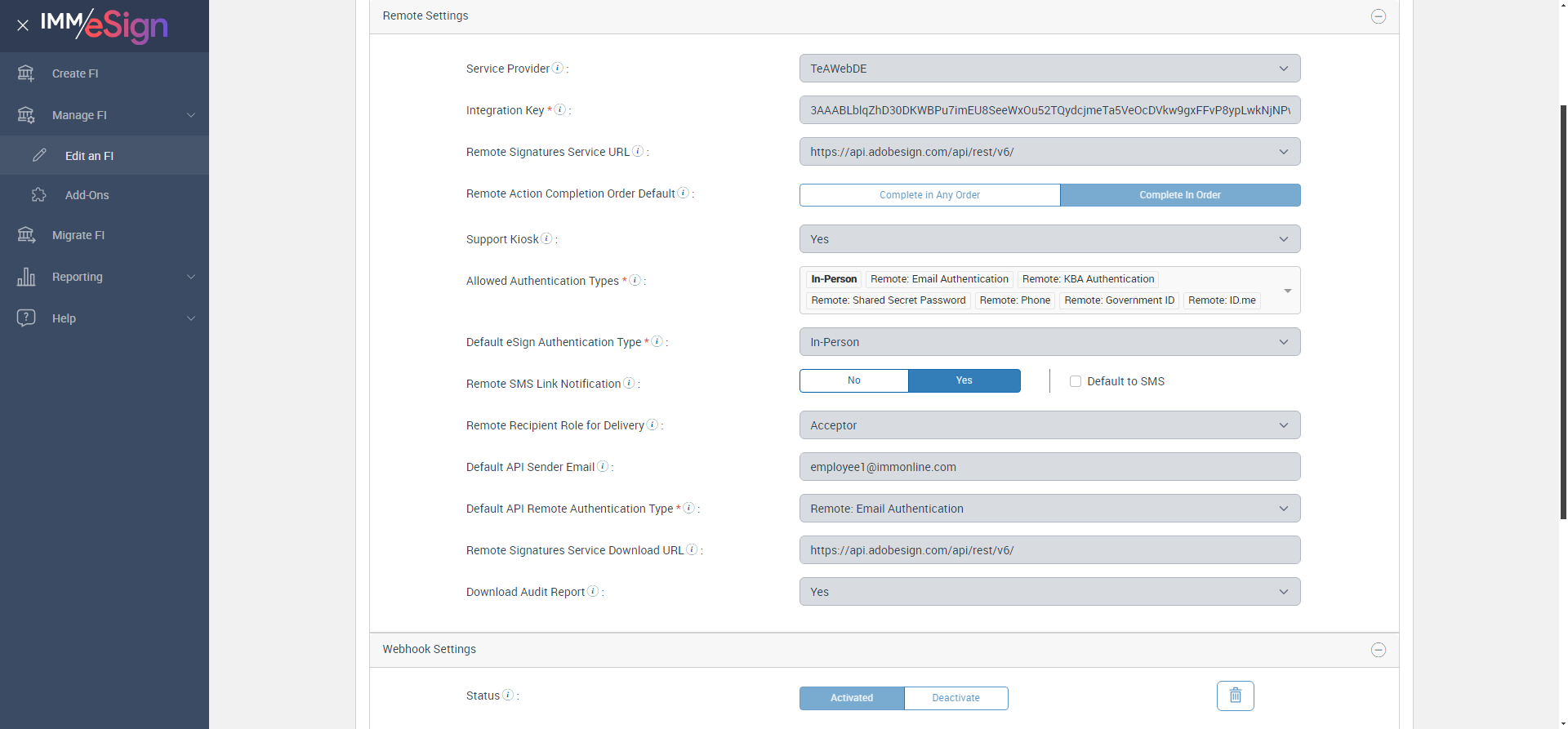Switch webhook status to Deactivate
Screen dimensions: 1568x729
point(955,698)
